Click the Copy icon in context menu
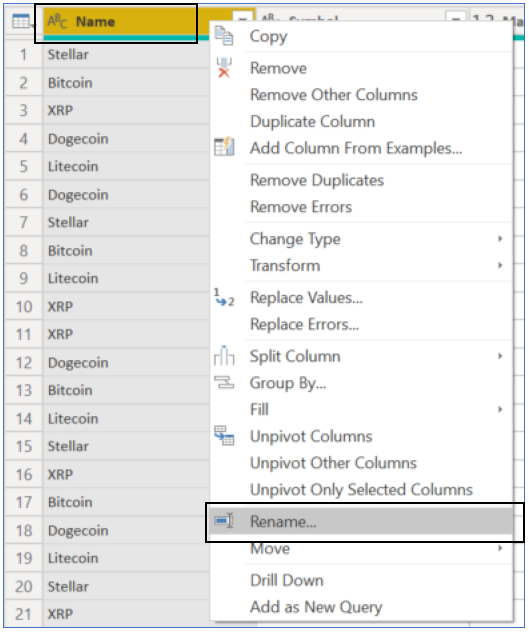The image size is (529, 633). tap(224, 36)
